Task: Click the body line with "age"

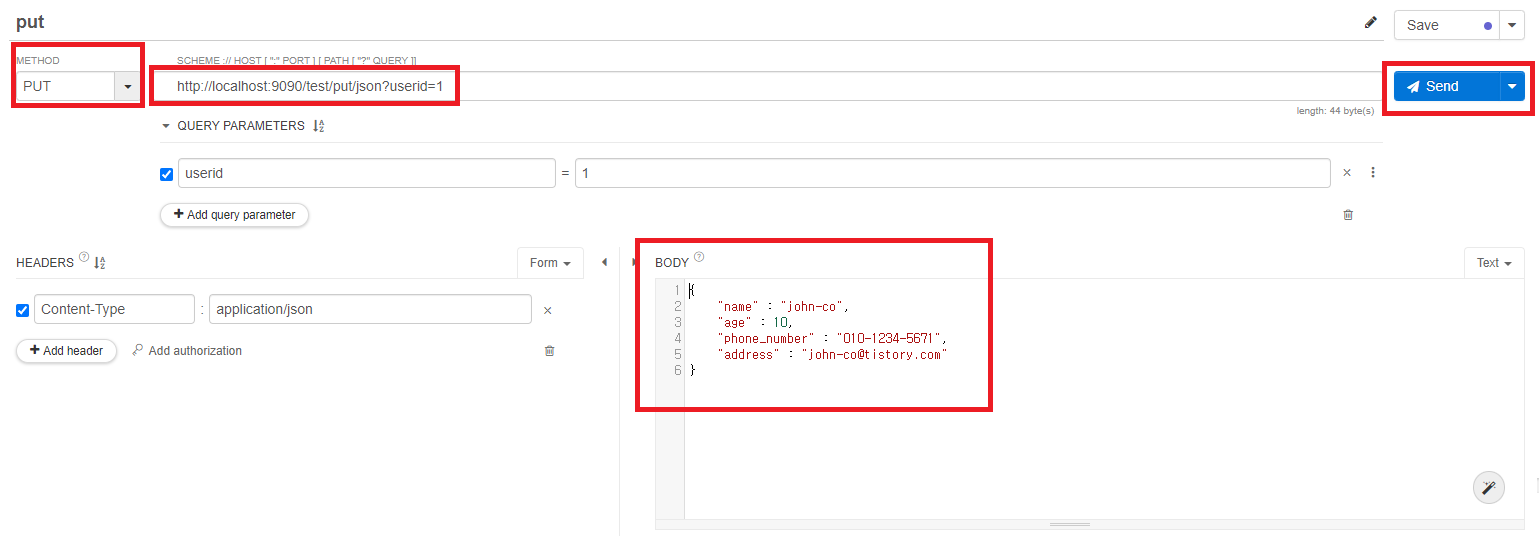Action: coord(755,322)
